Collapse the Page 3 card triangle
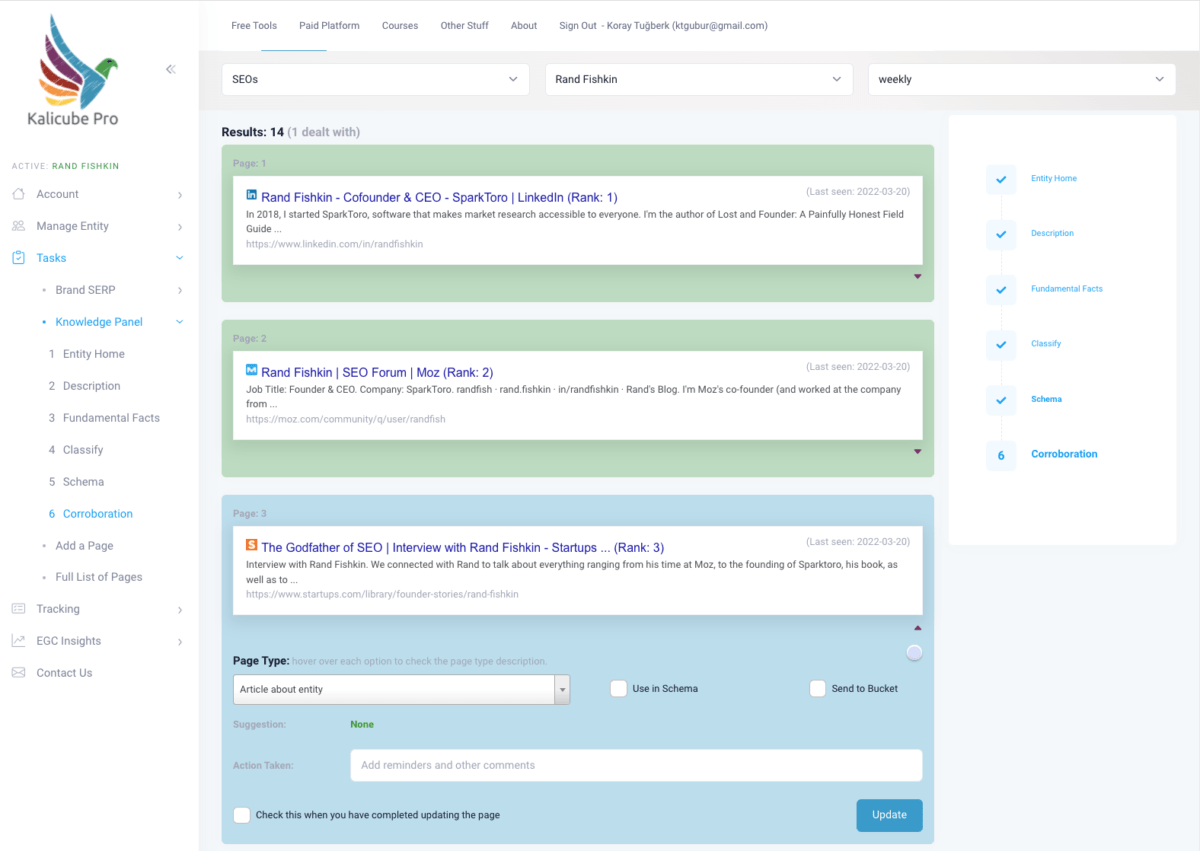The image size is (1200, 851). tap(917, 628)
